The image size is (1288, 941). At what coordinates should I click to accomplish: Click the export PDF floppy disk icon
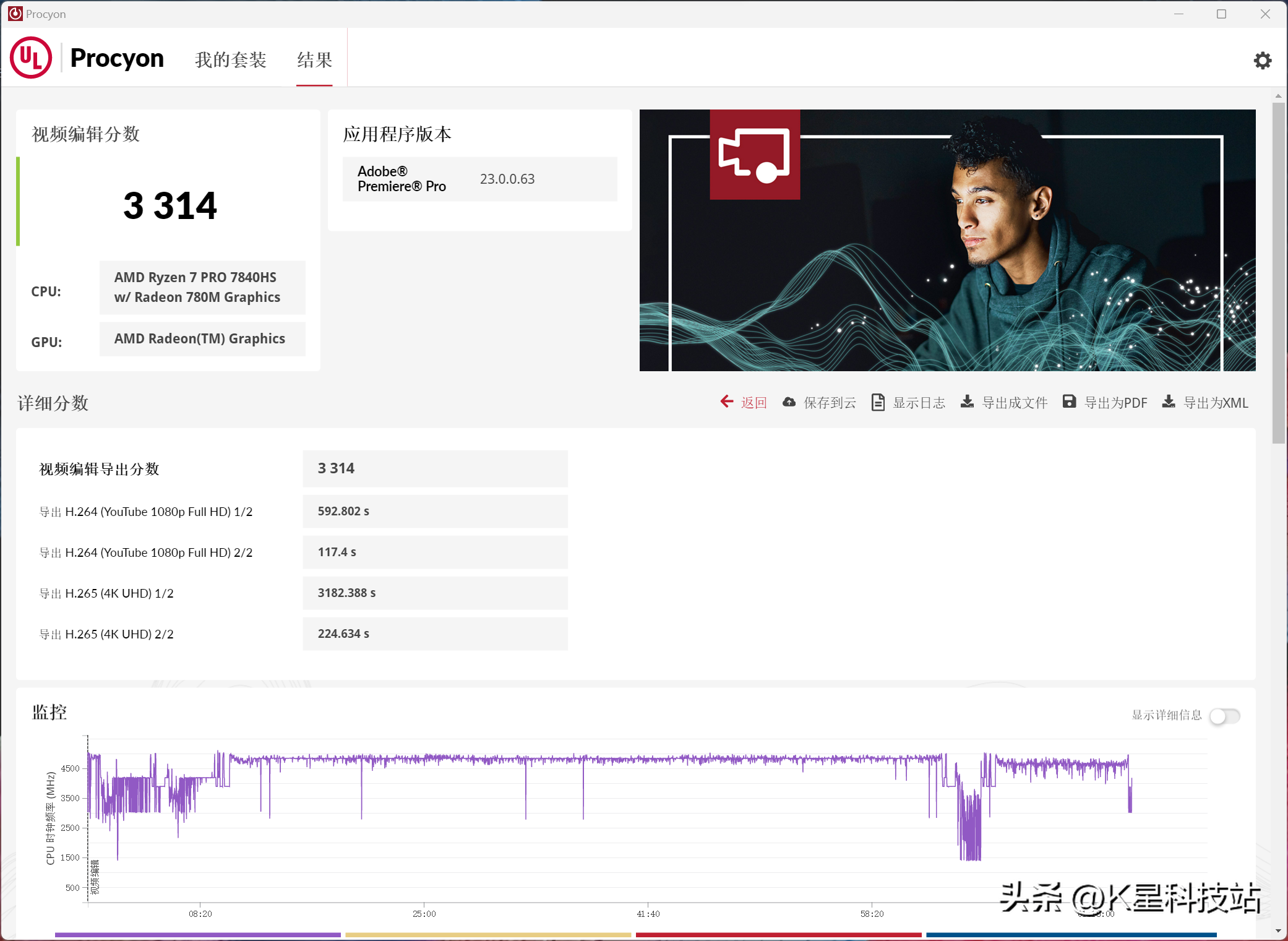tap(1069, 402)
